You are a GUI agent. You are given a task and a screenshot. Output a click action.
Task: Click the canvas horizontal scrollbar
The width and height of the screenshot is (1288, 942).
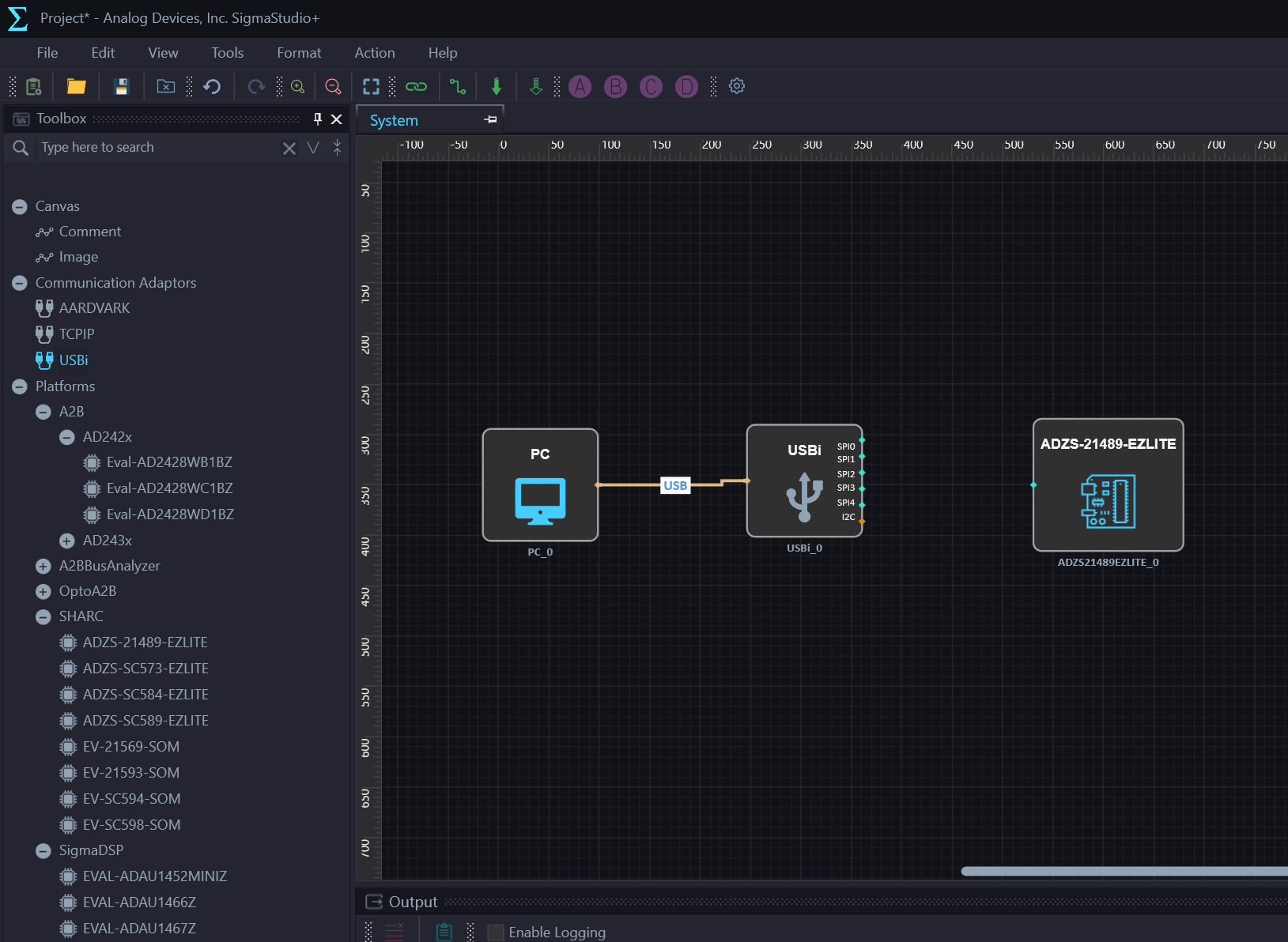point(1124,871)
